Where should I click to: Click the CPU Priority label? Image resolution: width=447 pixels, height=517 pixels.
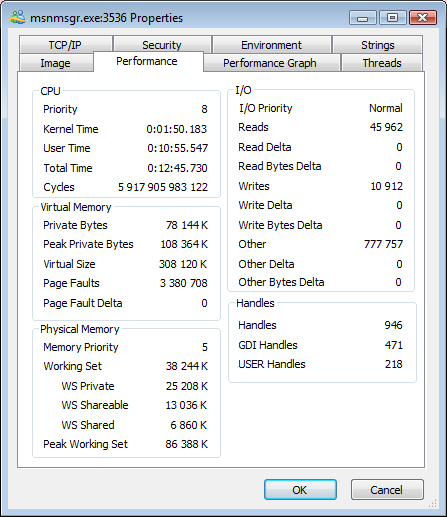(60, 109)
